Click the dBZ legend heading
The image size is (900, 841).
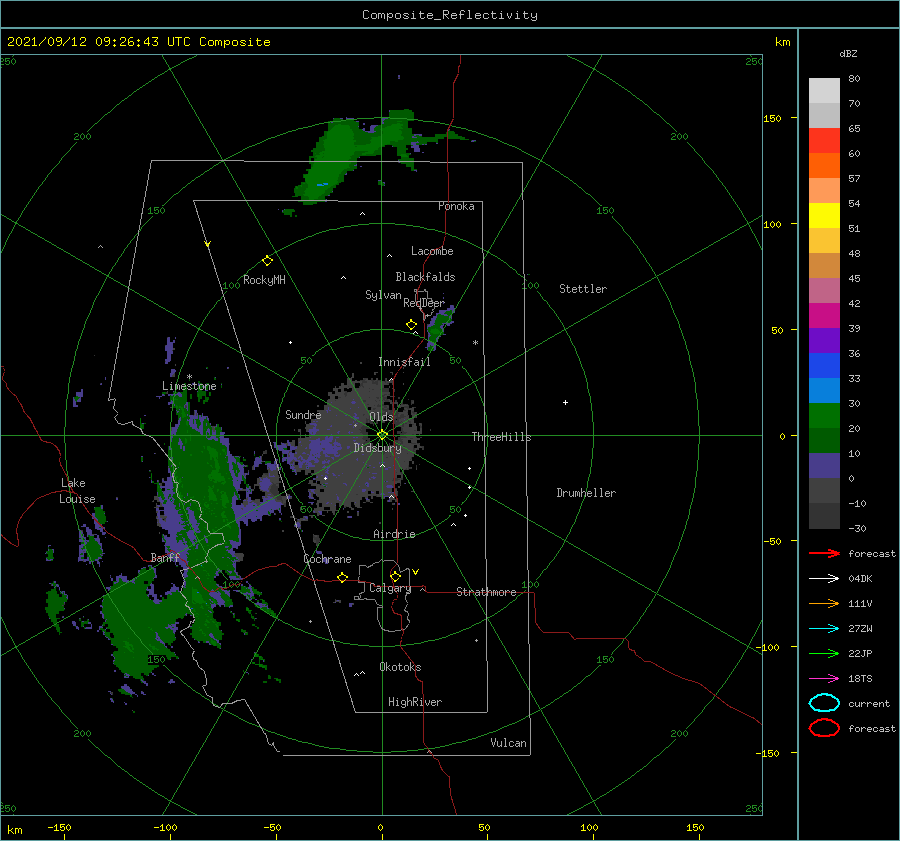(x=848, y=53)
